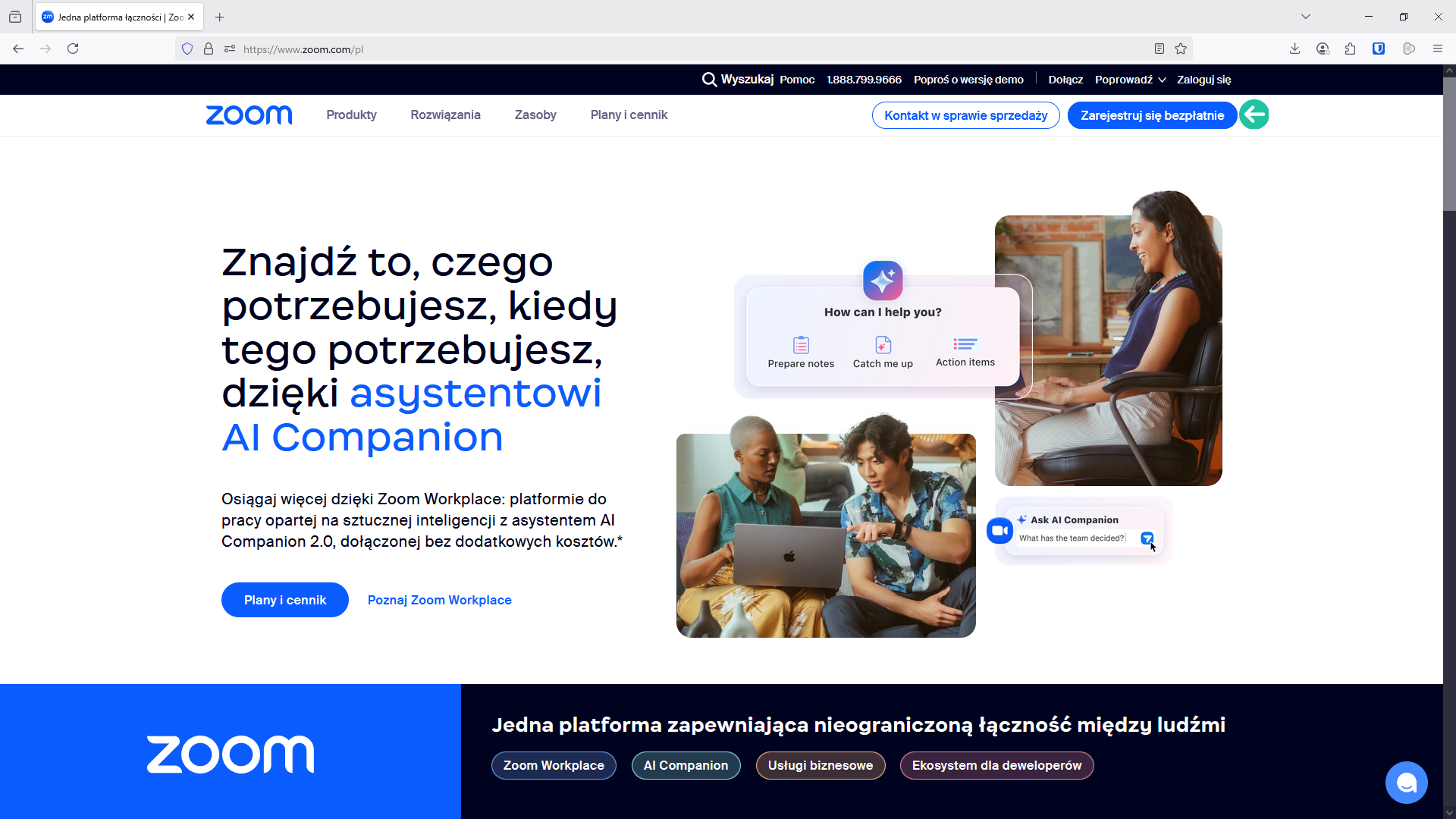Viewport: 1456px width, 819px height.
Task: Open the Firefox hamburger menu
Action: (x=1437, y=49)
